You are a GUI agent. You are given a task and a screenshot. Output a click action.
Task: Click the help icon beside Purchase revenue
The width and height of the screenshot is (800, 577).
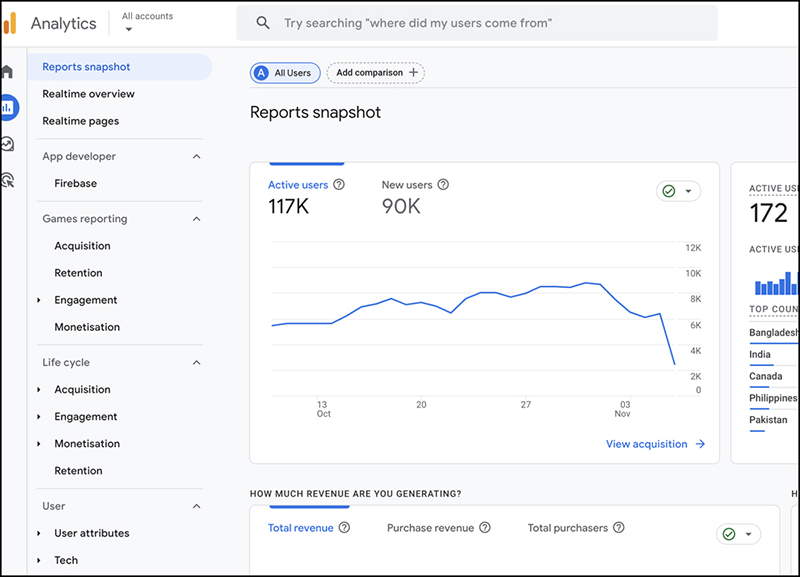485,528
